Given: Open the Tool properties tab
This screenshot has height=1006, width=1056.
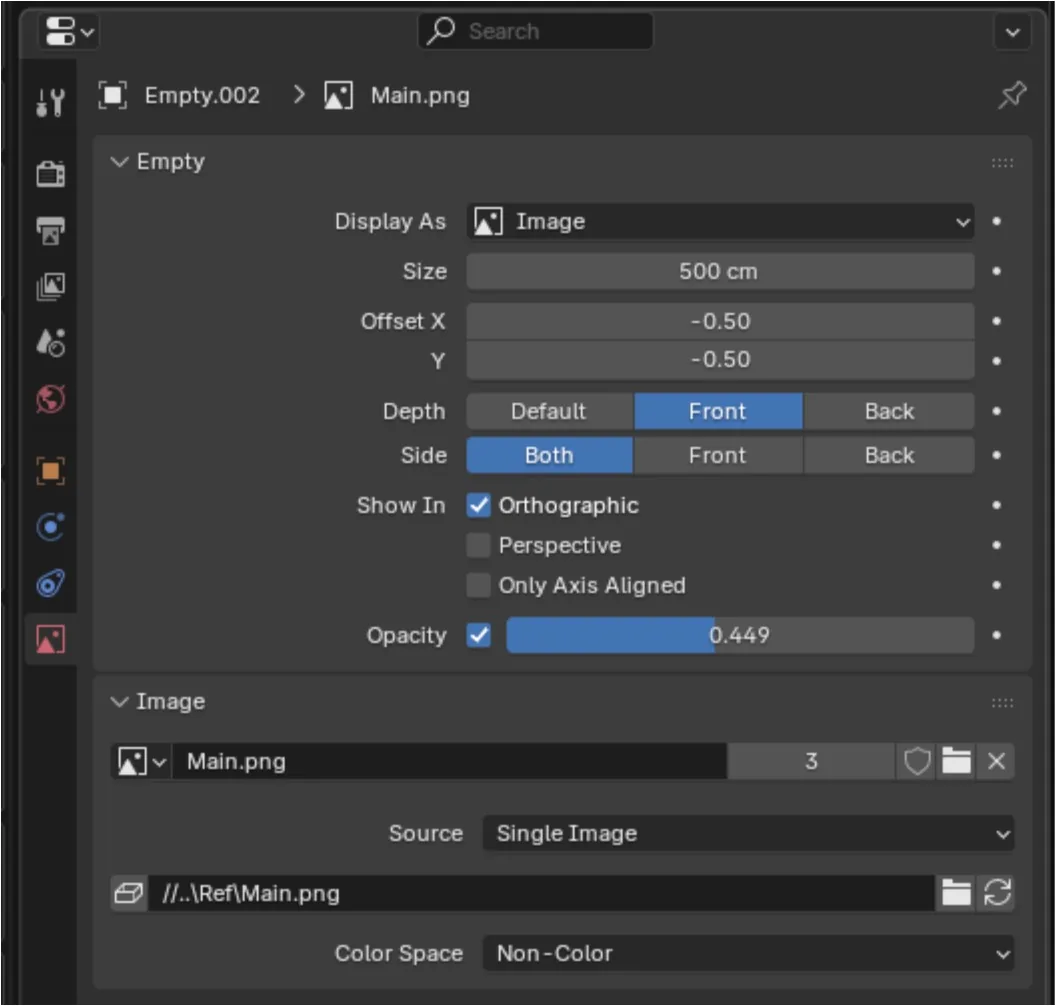Looking at the screenshot, I should click(51, 102).
